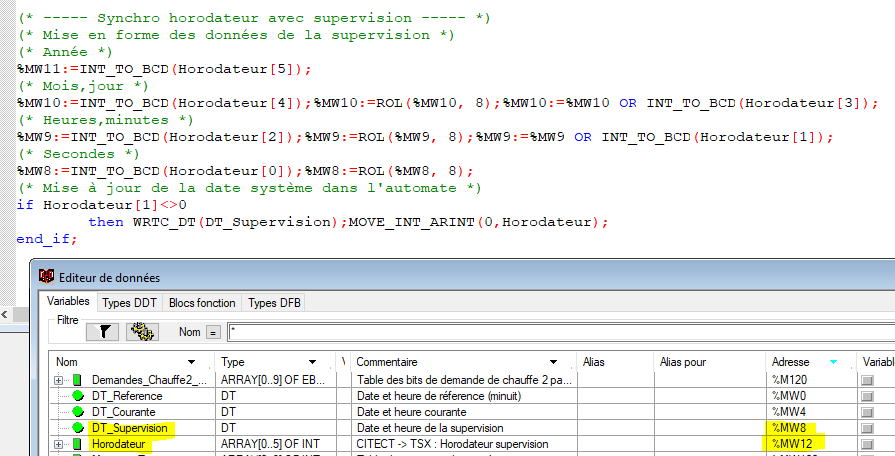Click the Nom filter text field
895x456 pixels.
(550, 331)
